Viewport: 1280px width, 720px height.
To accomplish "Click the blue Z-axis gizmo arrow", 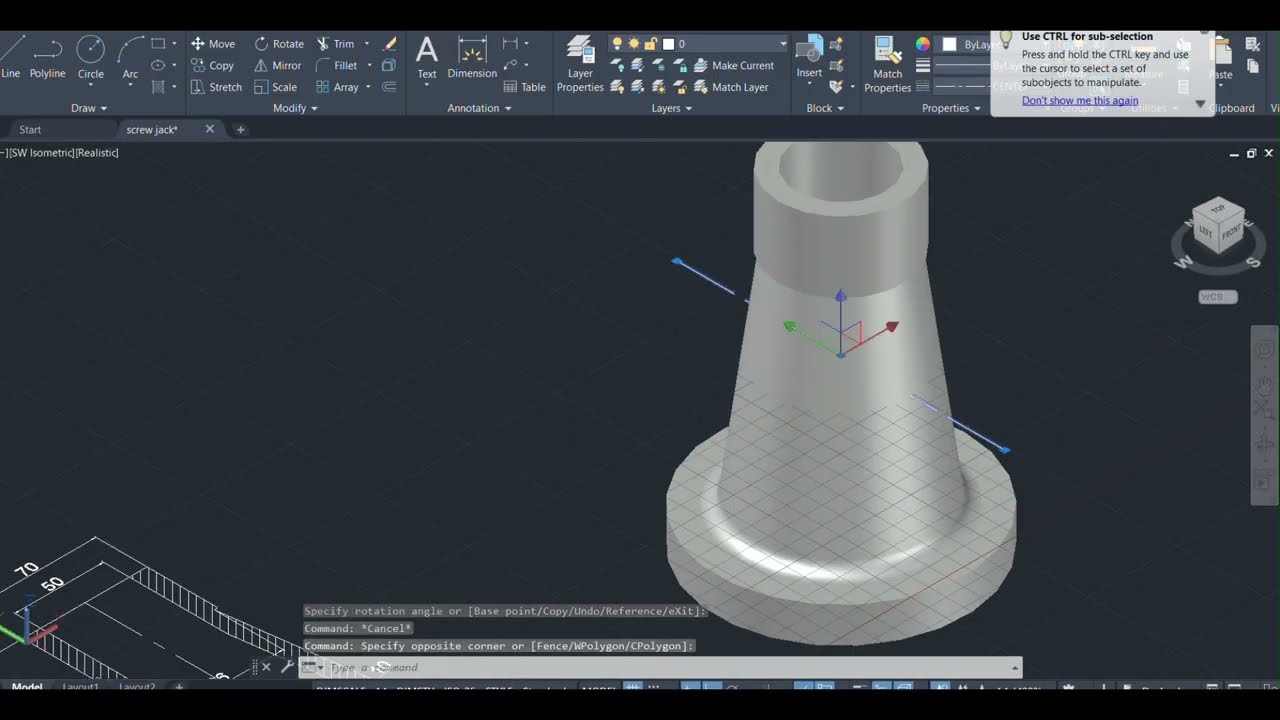I will pyautogui.click(x=841, y=297).
